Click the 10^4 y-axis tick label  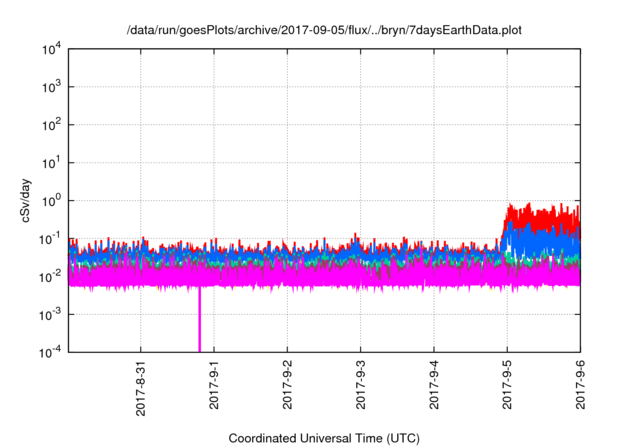[x=51, y=49]
